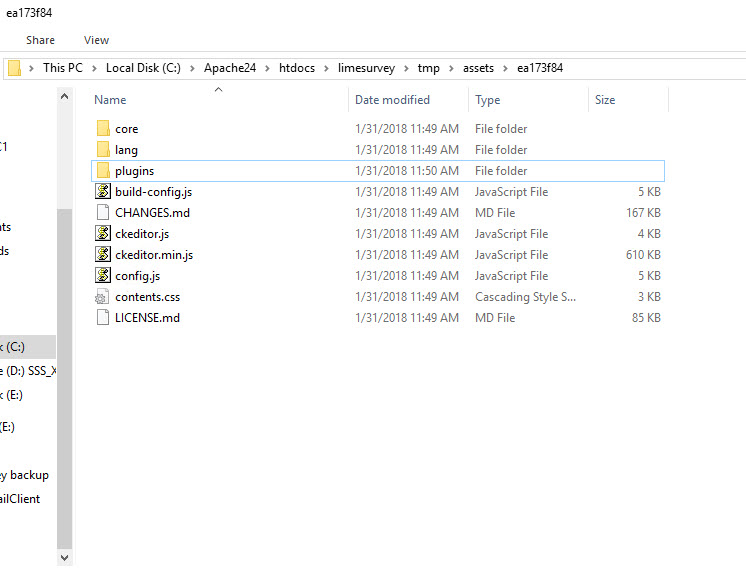Select the ckeditor.js script icon
The height and width of the screenshot is (587, 746).
tap(102, 234)
